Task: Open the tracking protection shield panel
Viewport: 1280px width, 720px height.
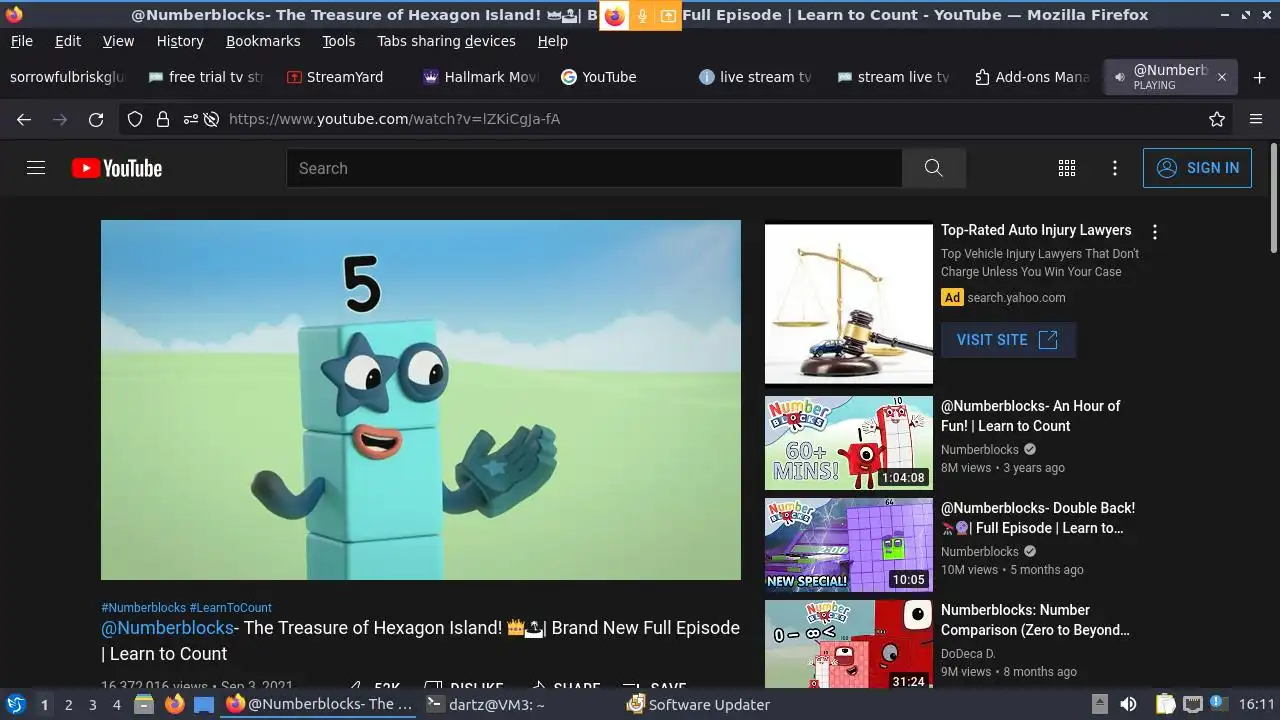Action: 135,119
